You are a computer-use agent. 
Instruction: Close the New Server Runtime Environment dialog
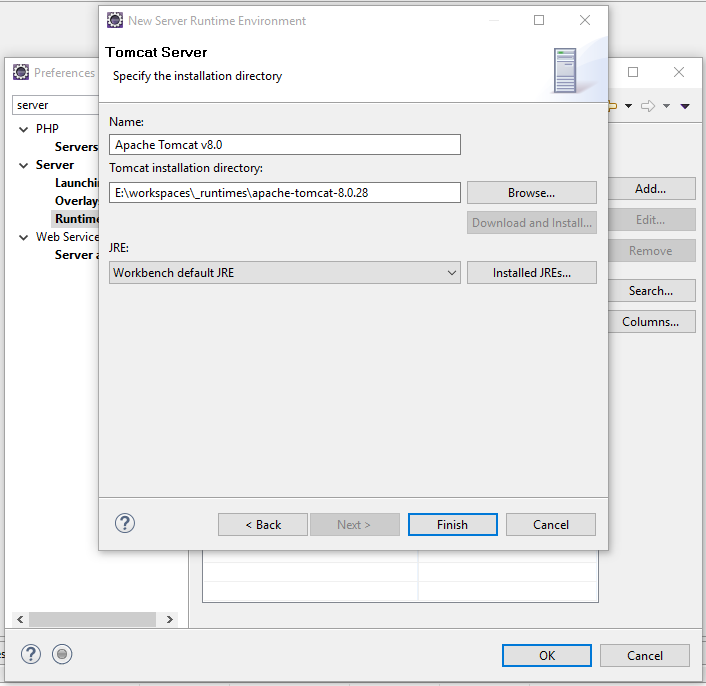(x=585, y=20)
